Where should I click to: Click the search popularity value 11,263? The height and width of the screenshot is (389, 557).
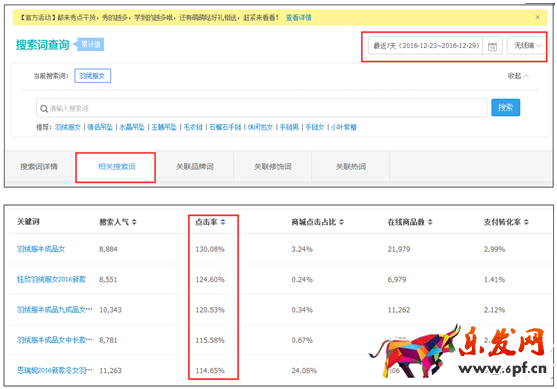[x=110, y=370]
